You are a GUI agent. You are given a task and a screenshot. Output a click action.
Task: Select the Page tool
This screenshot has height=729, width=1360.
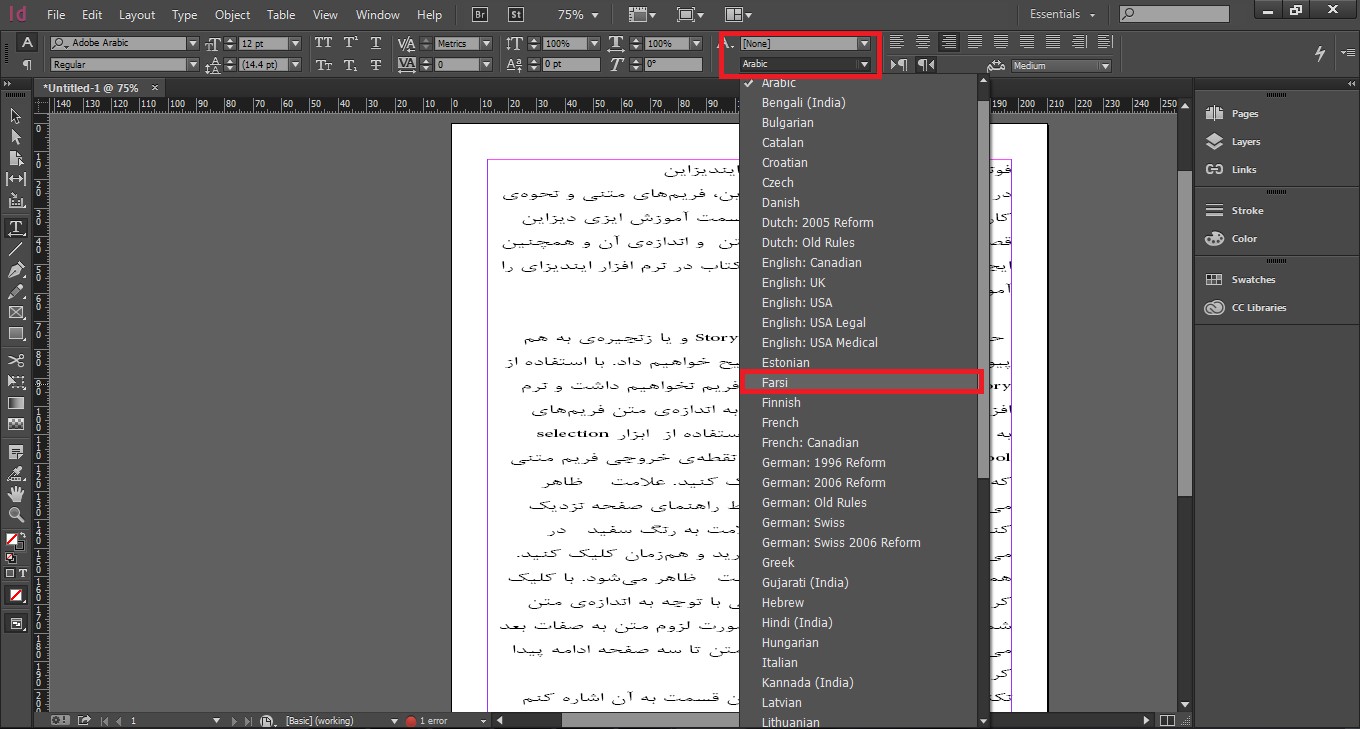[x=16, y=158]
